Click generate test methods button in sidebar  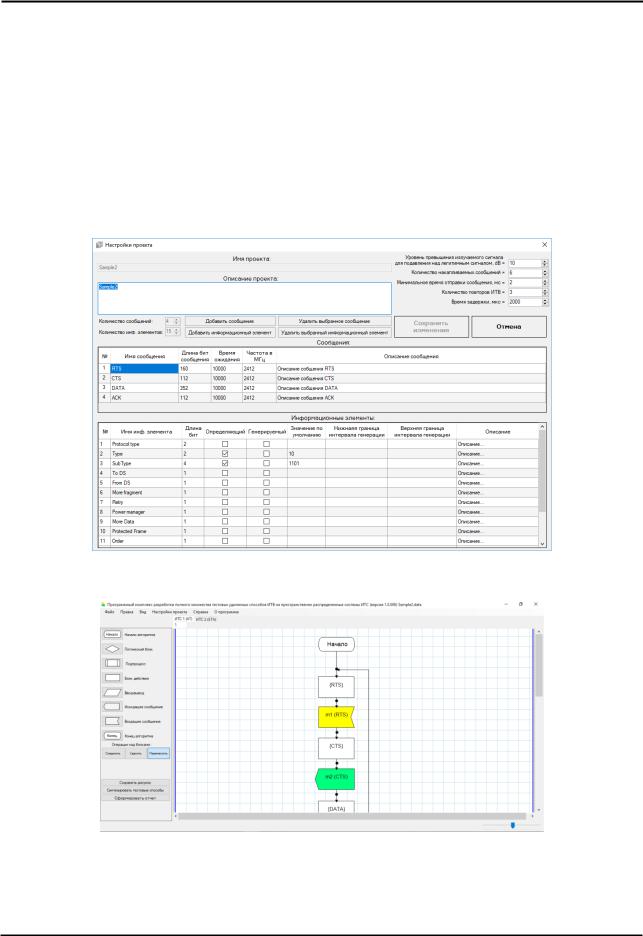tap(136, 790)
